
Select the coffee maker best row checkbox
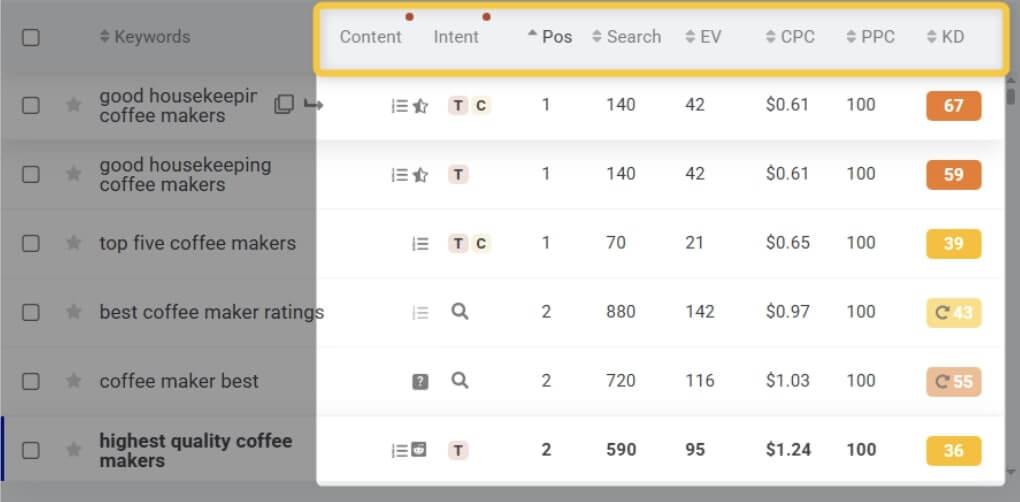31,381
